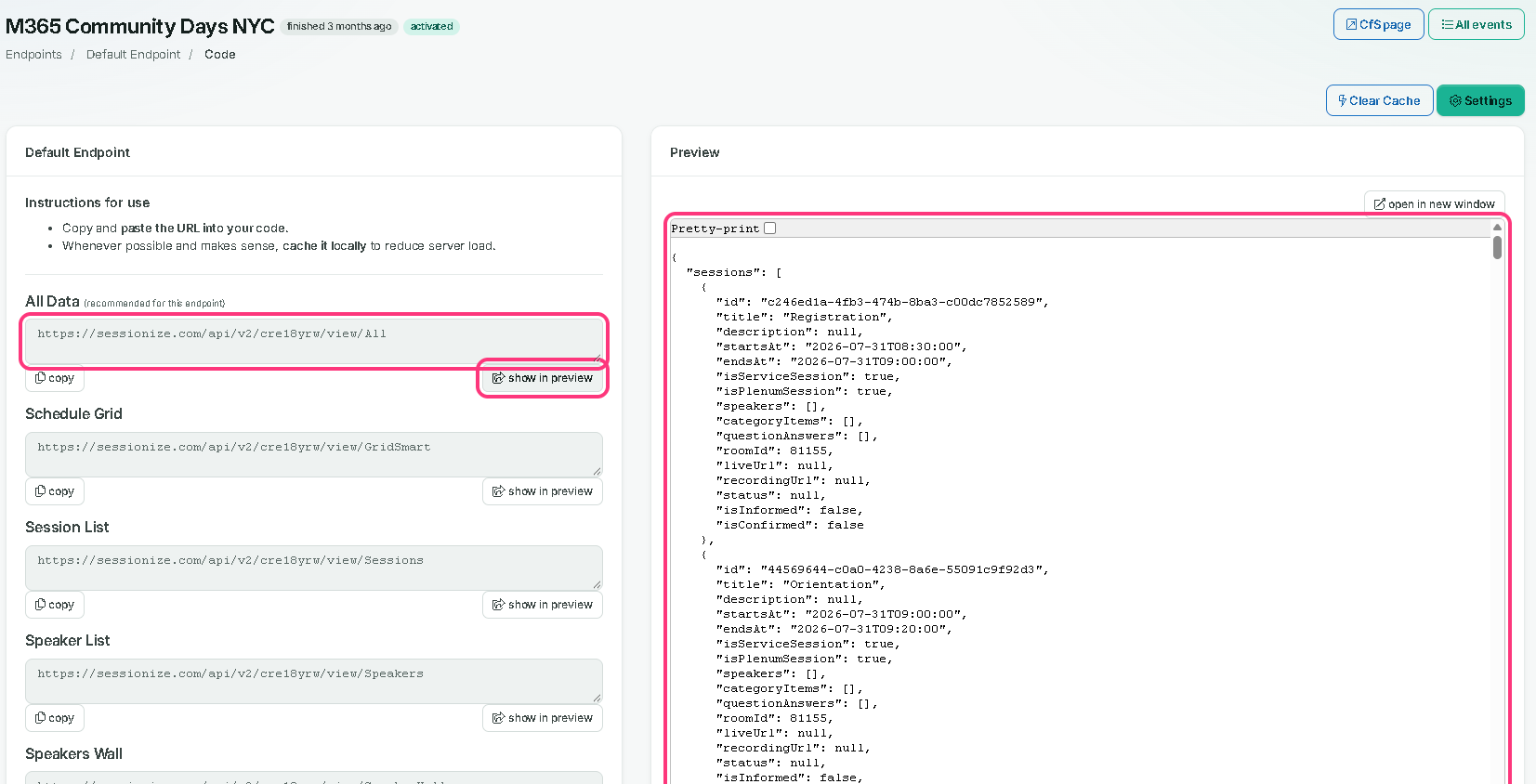The image size is (1536, 784).
Task: Click the preview scrollbar up arrow
Action: point(1497,227)
